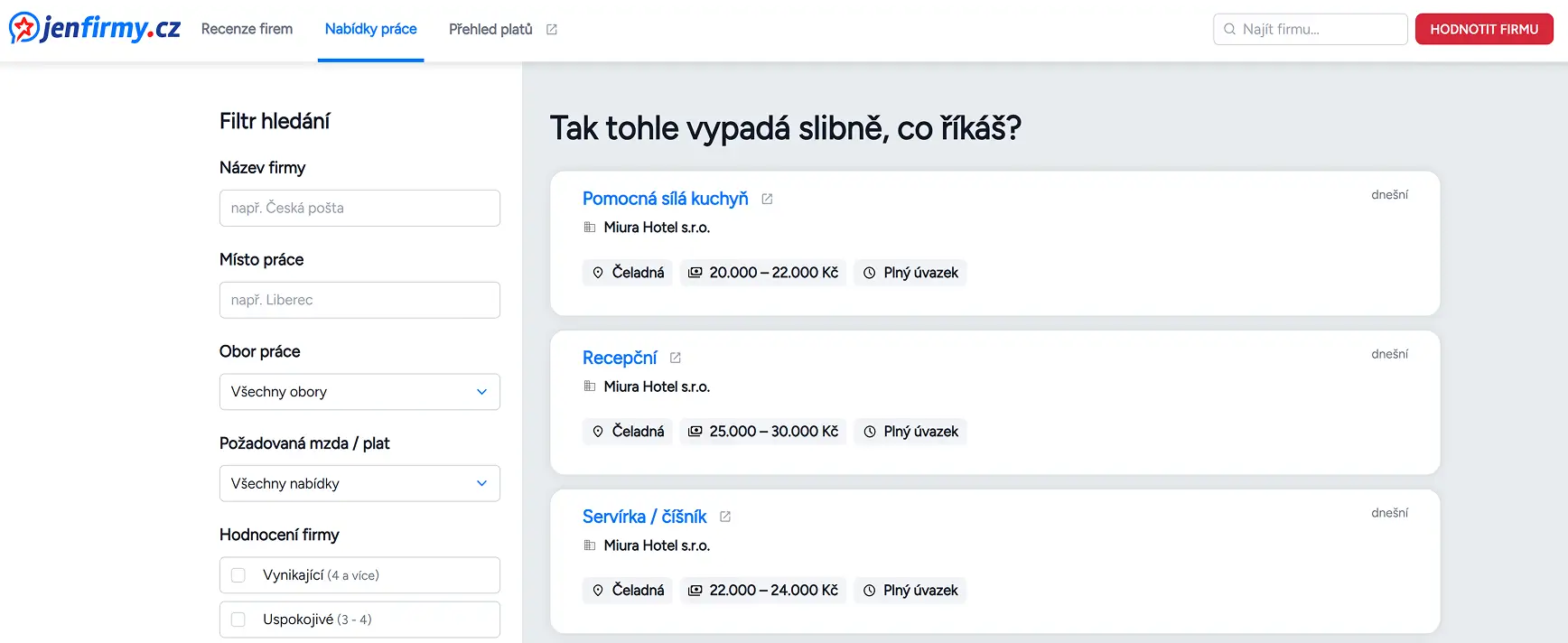
Task: Open external link icon beside Pomocná síla kuchyň
Action: [x=767, y=198]
